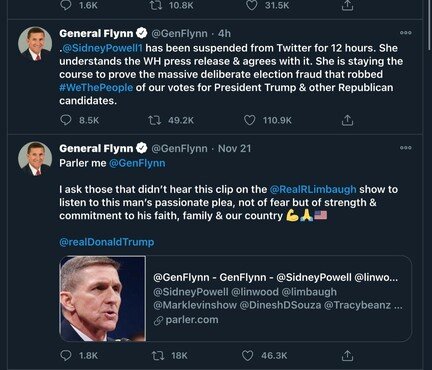
Task: Share the Parler me tweet
Action: click(347, 355)
